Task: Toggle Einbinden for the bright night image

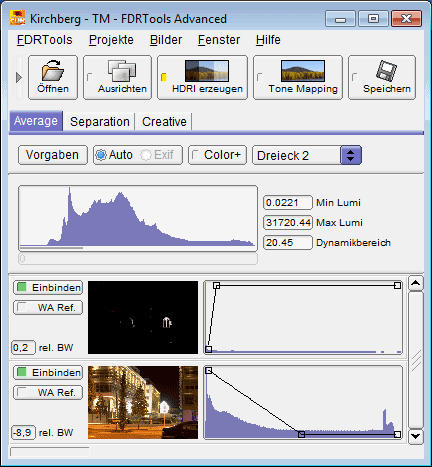Action: pyautogui.click(x=48, y=372)
